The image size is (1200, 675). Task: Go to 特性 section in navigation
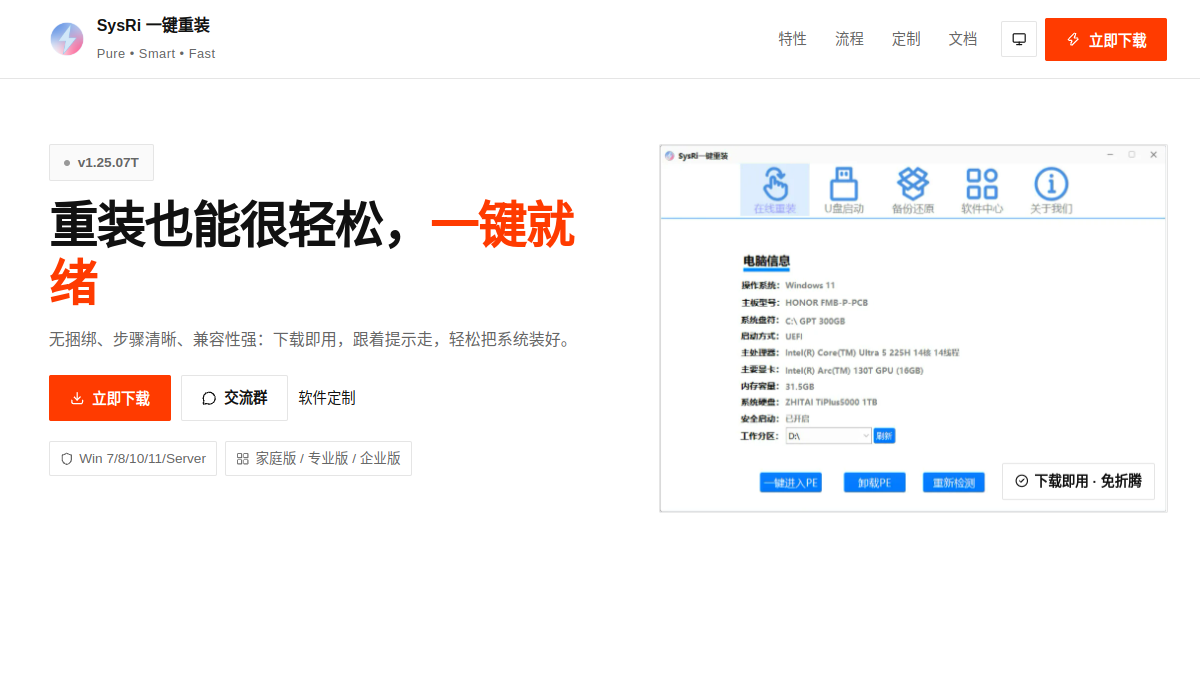(793, 39)
